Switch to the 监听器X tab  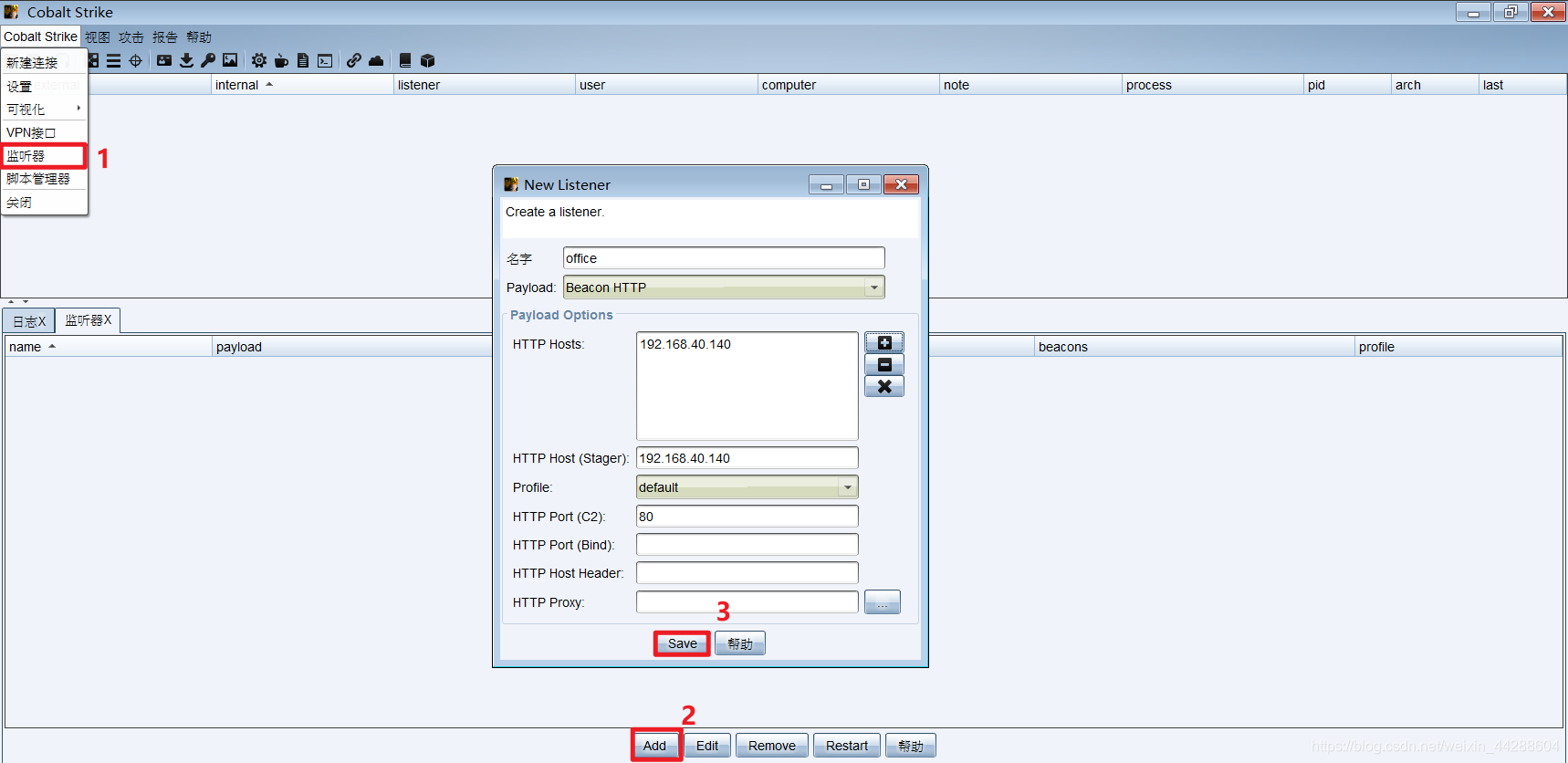click(88, 320)
